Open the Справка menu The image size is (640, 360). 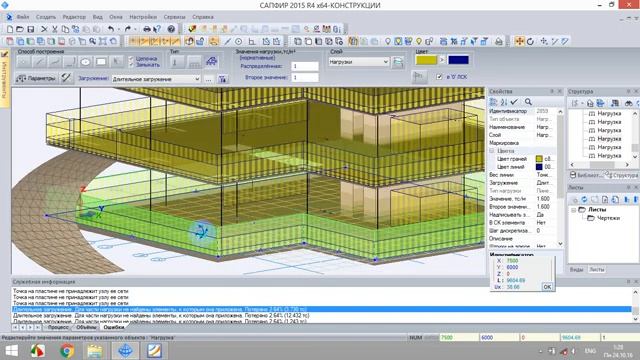[203, 17]
